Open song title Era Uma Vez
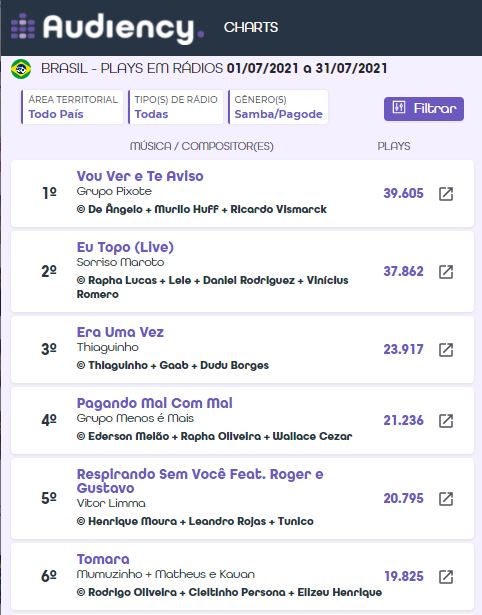Image resolution: width=482 pixels, height=615 pixels. [120, 332]
